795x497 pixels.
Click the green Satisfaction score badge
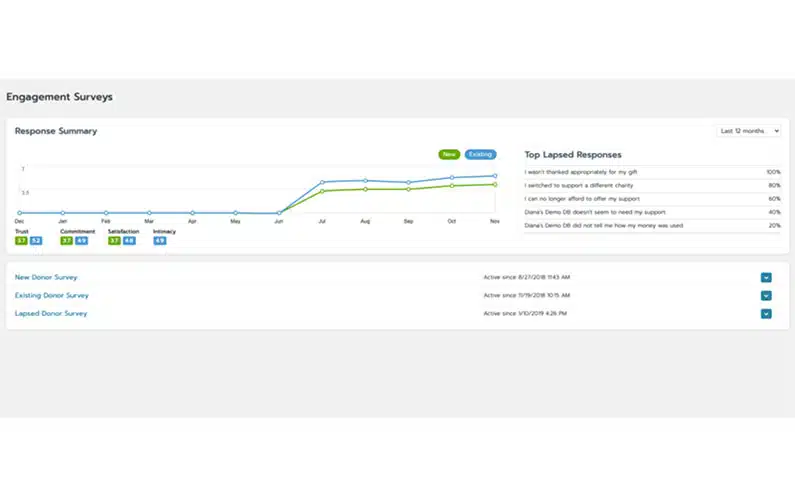click(x=115, y=241)
